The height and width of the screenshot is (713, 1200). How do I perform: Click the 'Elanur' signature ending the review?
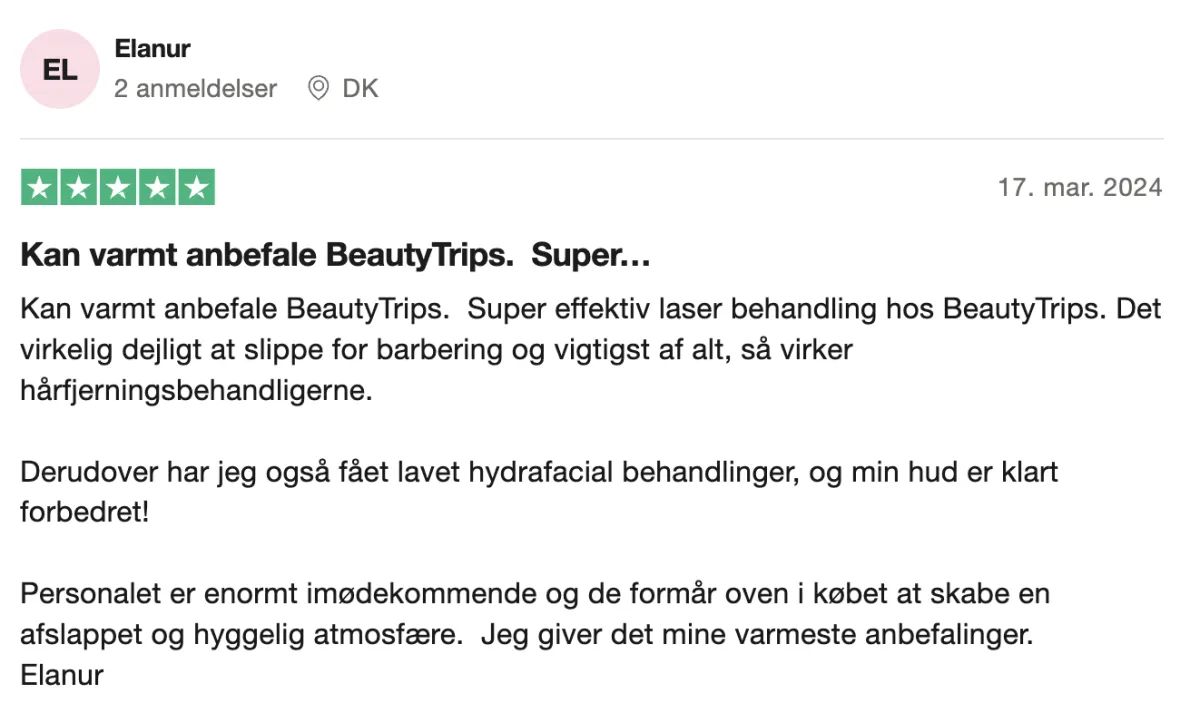pos(62,676)
